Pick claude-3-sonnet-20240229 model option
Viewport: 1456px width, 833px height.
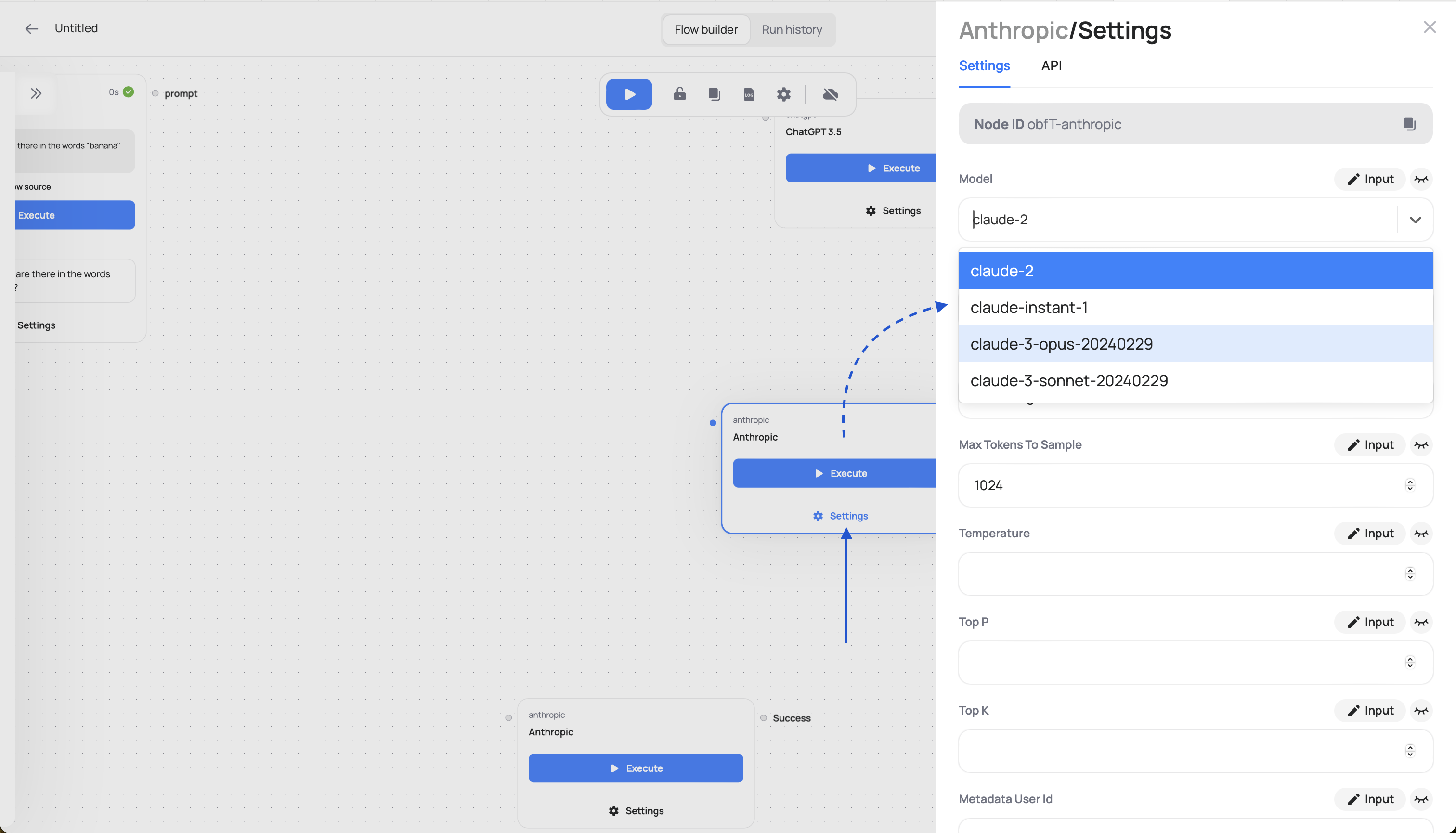[x=1195, y=380]
